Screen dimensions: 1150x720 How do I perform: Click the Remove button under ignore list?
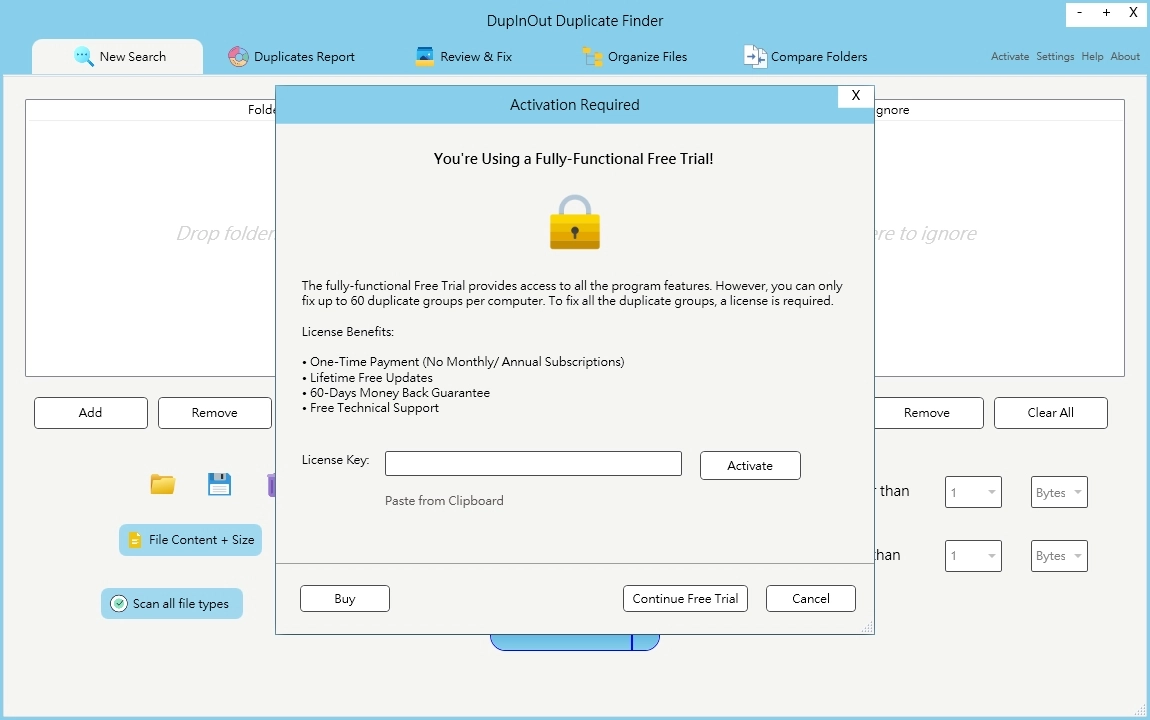927,413
